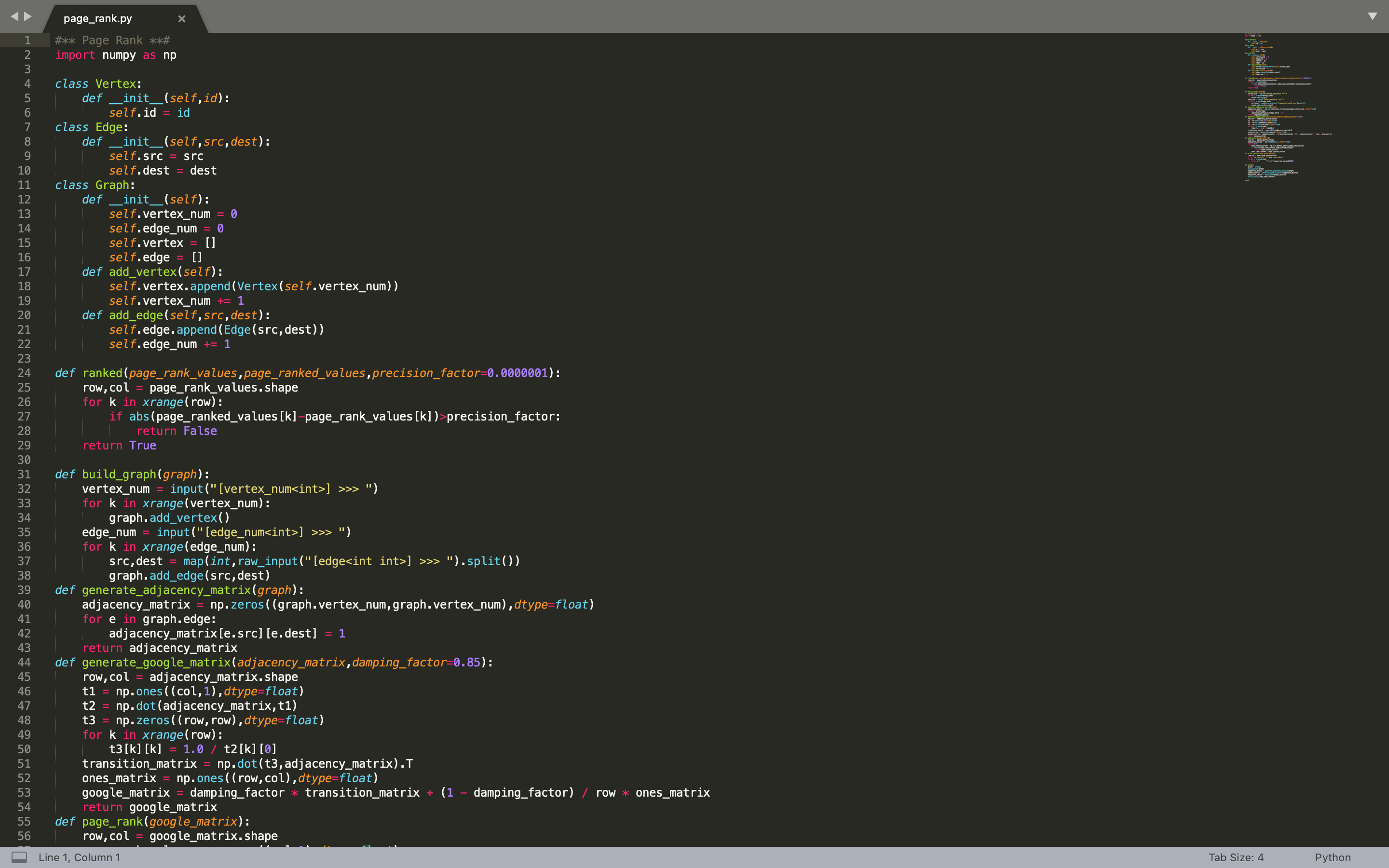Click 'def generate_google_matrix' function name
This screenshot has height=868, width=1389.
pos(156,663)
